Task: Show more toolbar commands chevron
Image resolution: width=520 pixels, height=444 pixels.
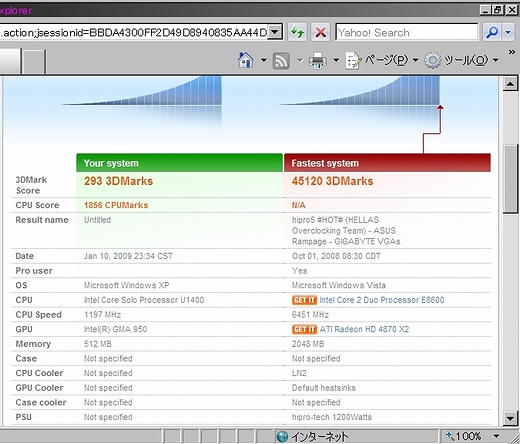Action: point(511,52)
